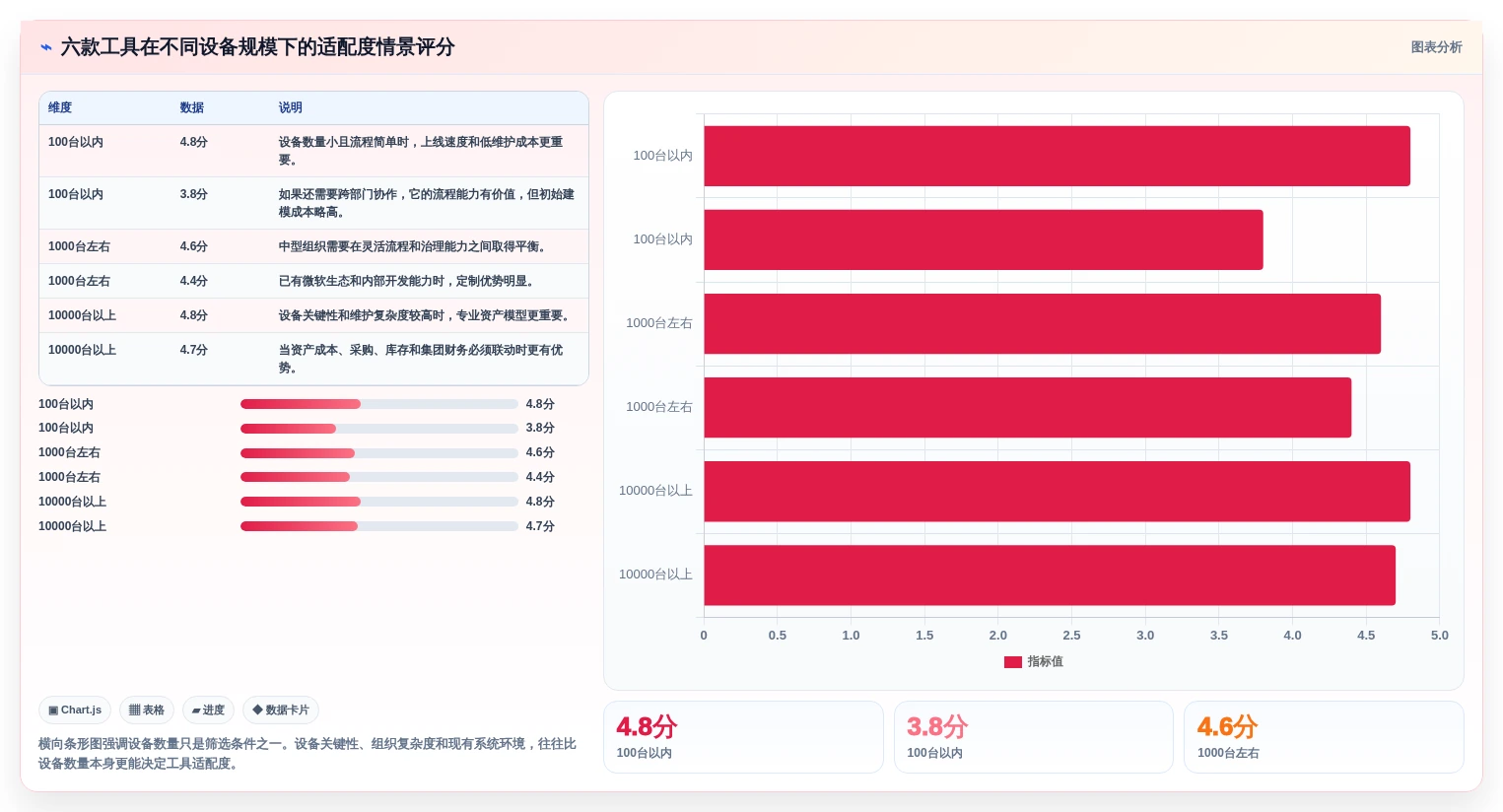Select the description starting 设备数量小且流程简单时

coord(421,151)
